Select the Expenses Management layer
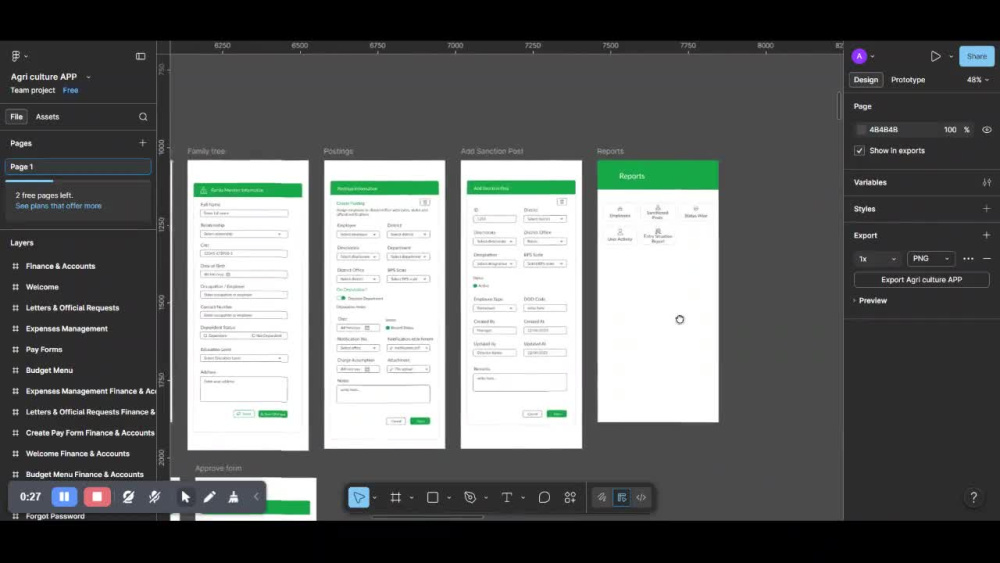Screen dimensions: 1000x563 pyautogui.click(x=67, y=328)
